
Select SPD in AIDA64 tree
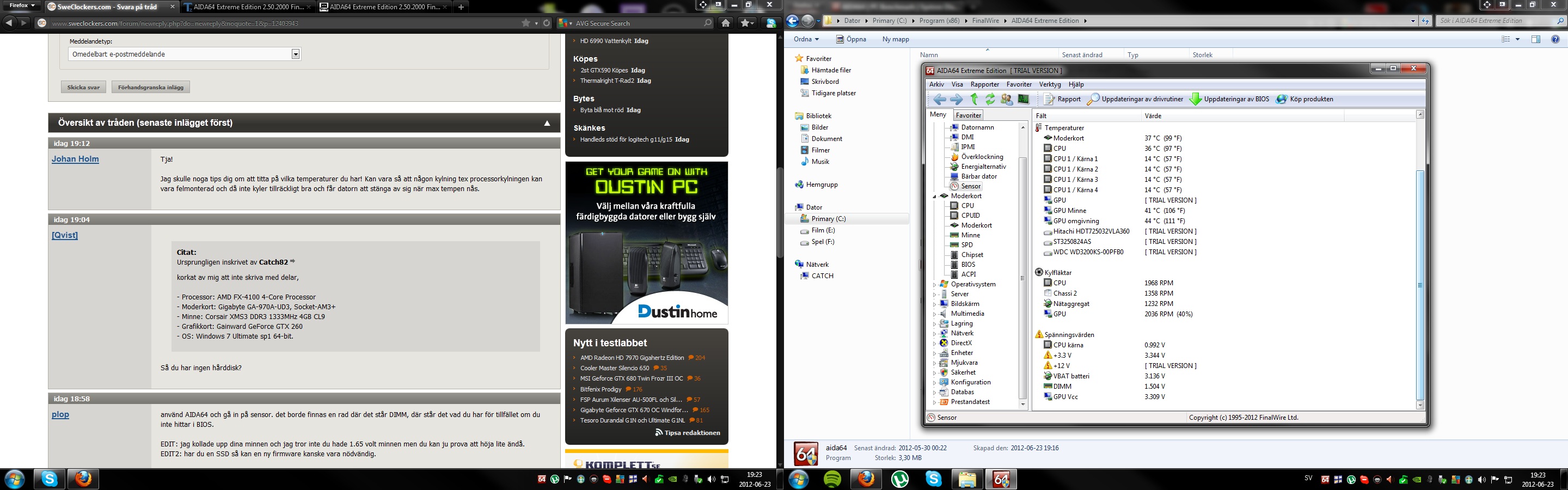coord(961,244)
